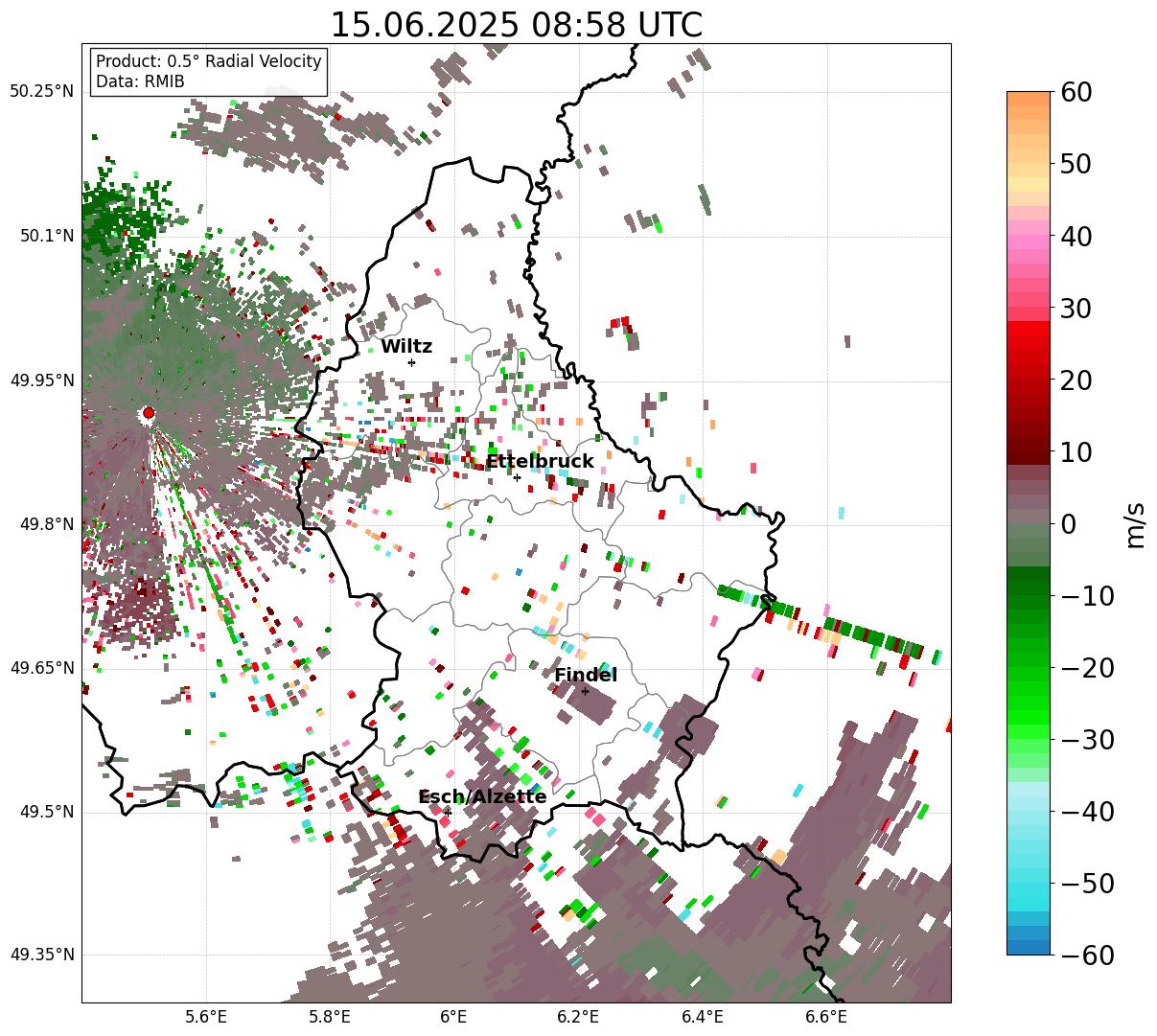Click the 6.6°E longitude label

pyautogui.click(x=826, y=1017)
